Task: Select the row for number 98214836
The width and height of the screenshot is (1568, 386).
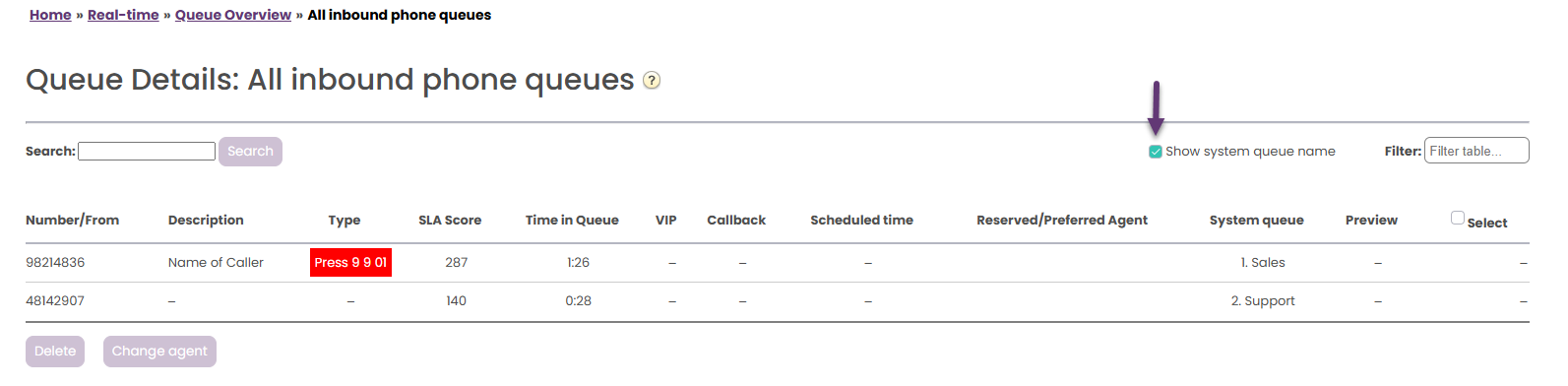Action: (x=777, y=263)
